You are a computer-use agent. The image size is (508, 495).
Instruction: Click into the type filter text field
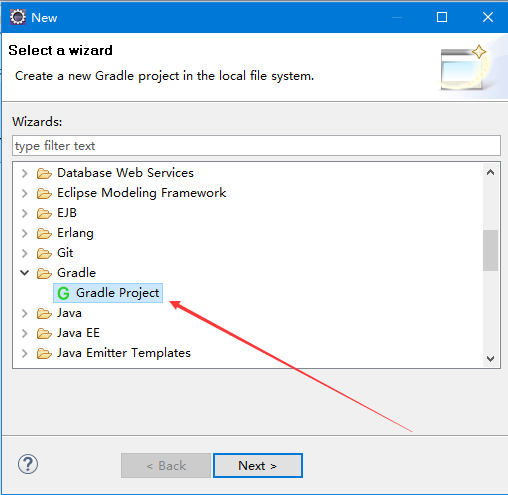point(256,145)
